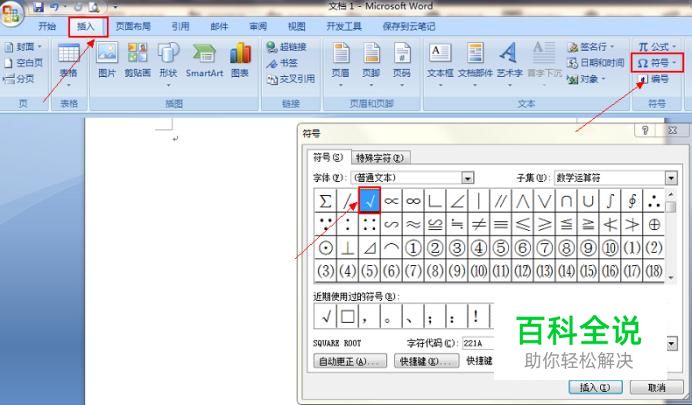Viewport: 692px width, 405px height.
Task: Click the Insert (插入) button in dialog
Action: coord(595,387)
